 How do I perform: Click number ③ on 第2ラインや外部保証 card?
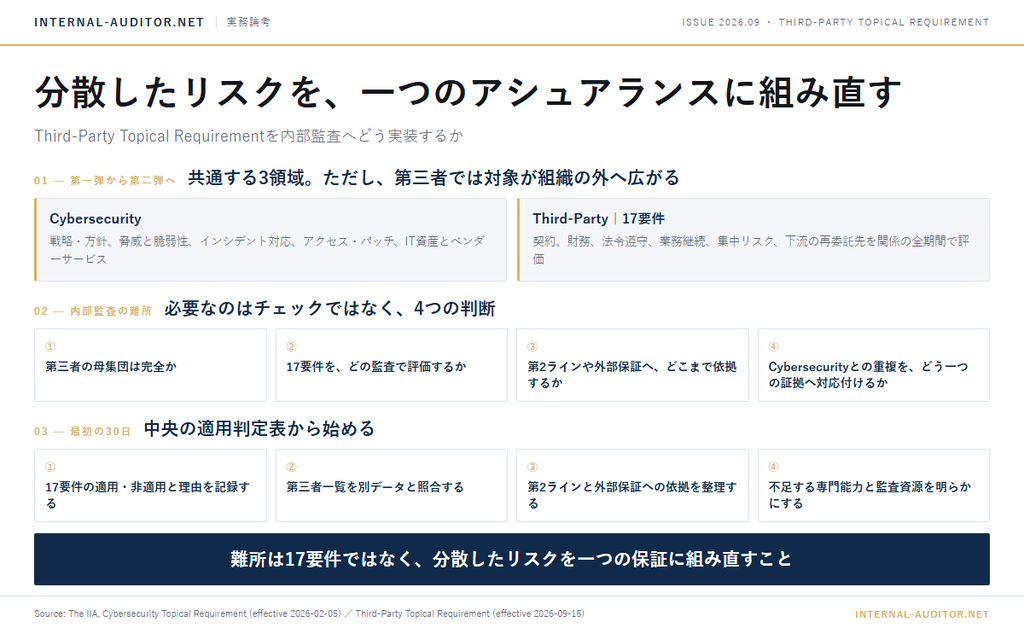(x=532, y=347)
